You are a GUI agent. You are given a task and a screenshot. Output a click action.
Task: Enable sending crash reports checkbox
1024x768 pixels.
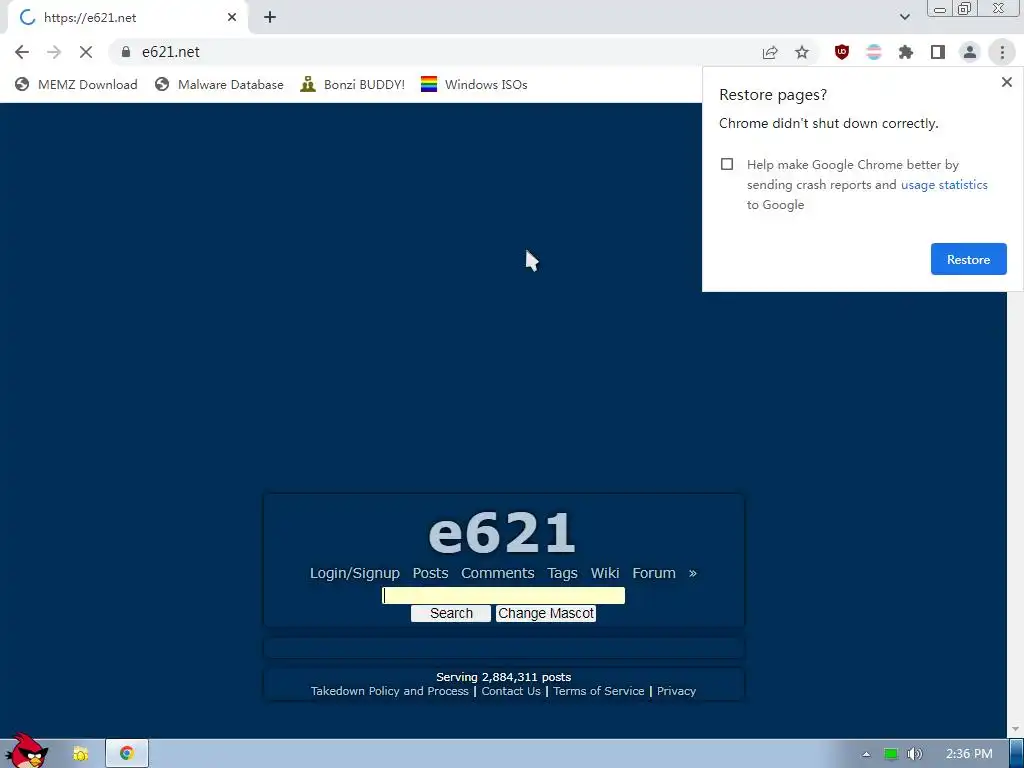point(727,164)
